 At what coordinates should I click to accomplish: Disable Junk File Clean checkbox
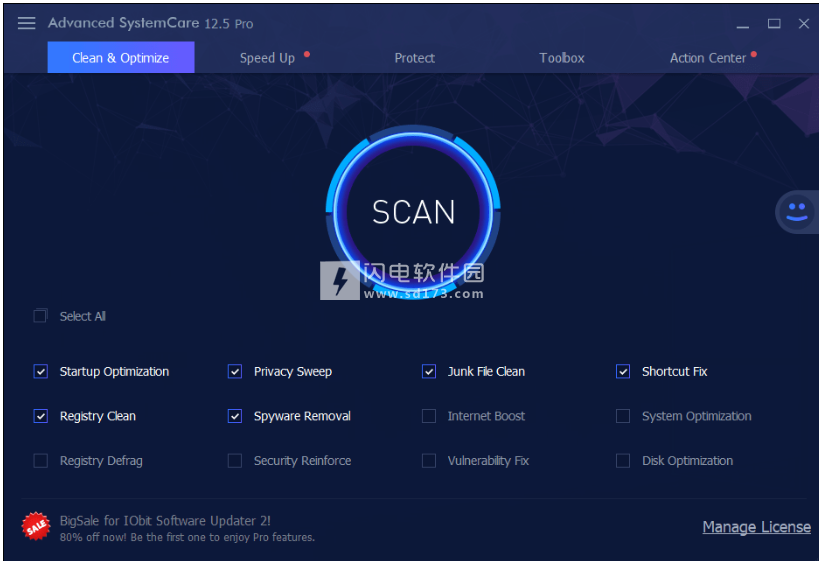(x=429, y=371)
